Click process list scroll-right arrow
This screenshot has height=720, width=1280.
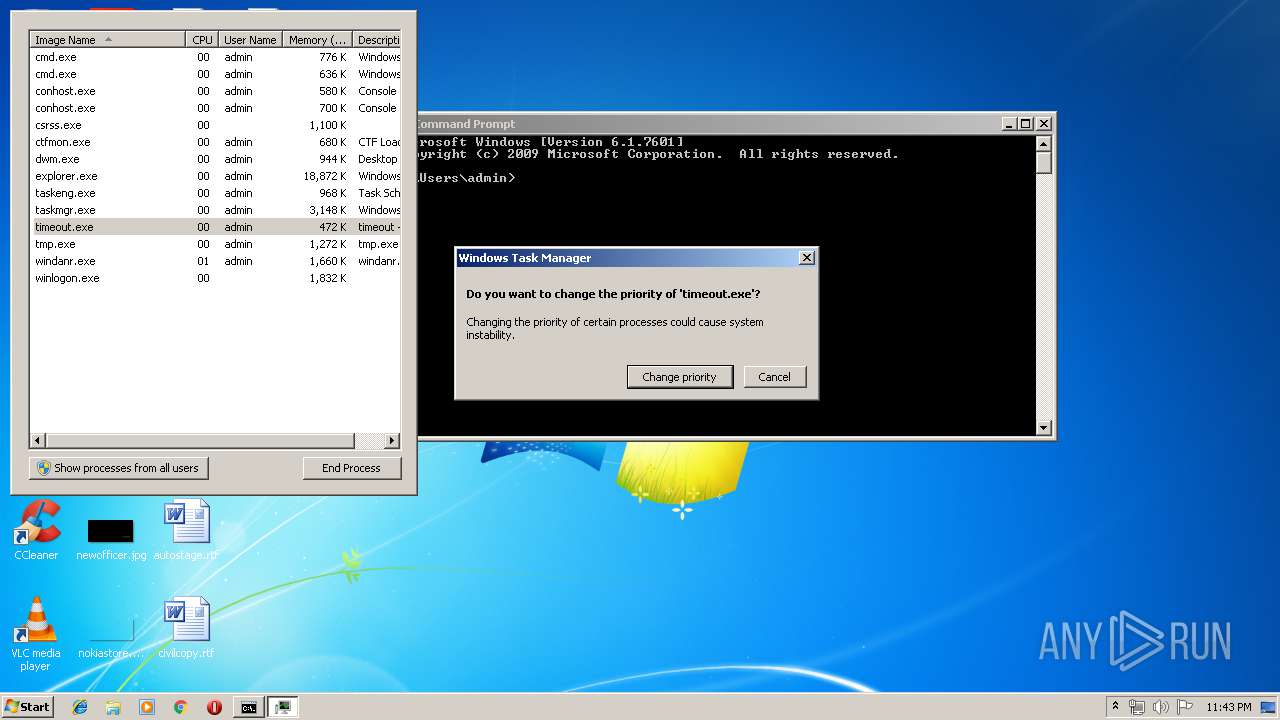click(392, 441)
